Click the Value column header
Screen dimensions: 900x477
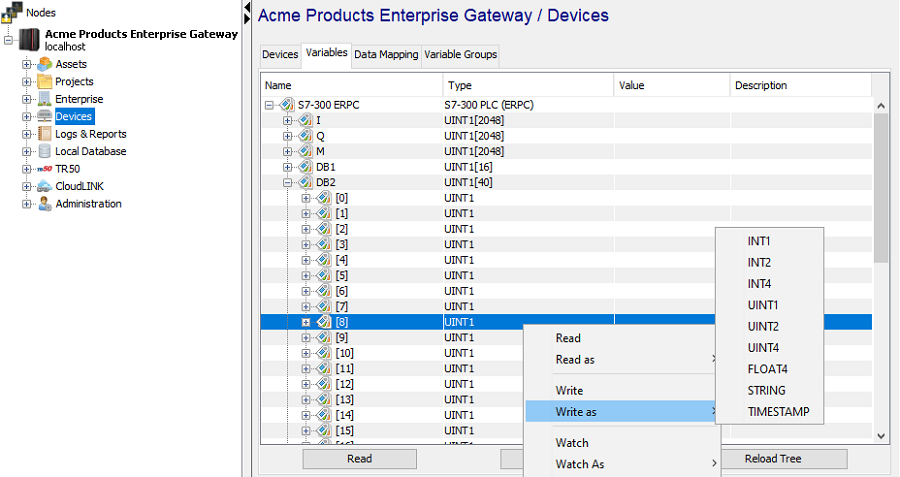coord(672,86)
